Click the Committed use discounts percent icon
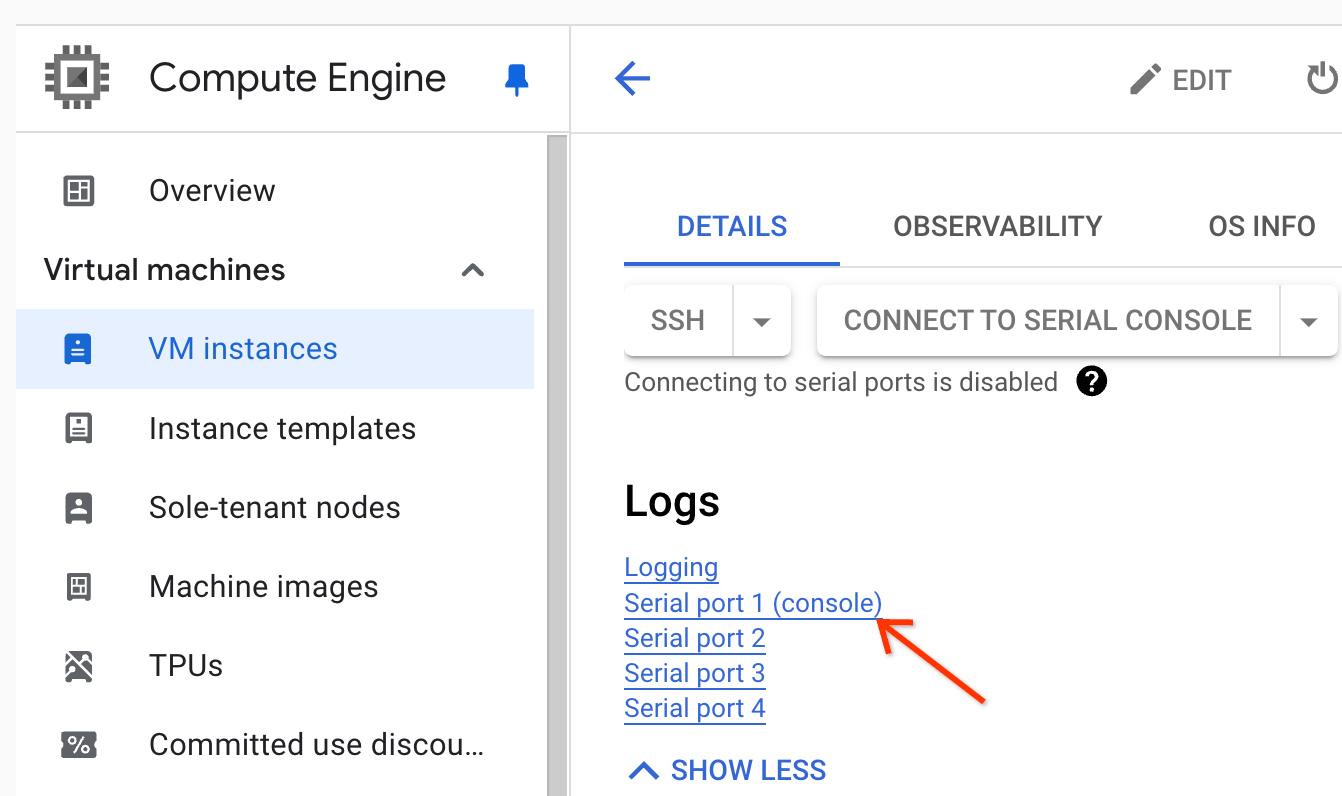 (76, 744)
